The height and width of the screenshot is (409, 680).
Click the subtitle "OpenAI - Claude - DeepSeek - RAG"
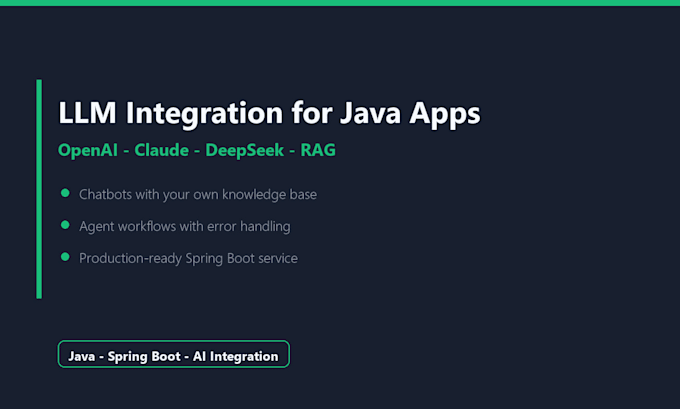tap(197, 151)
